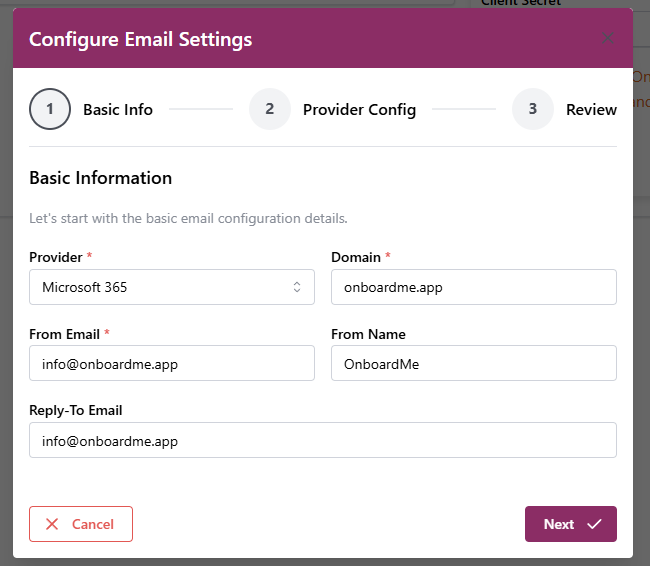Click the step 1 circle indicator
Screen dimensions: 650x566
[50, 110]
